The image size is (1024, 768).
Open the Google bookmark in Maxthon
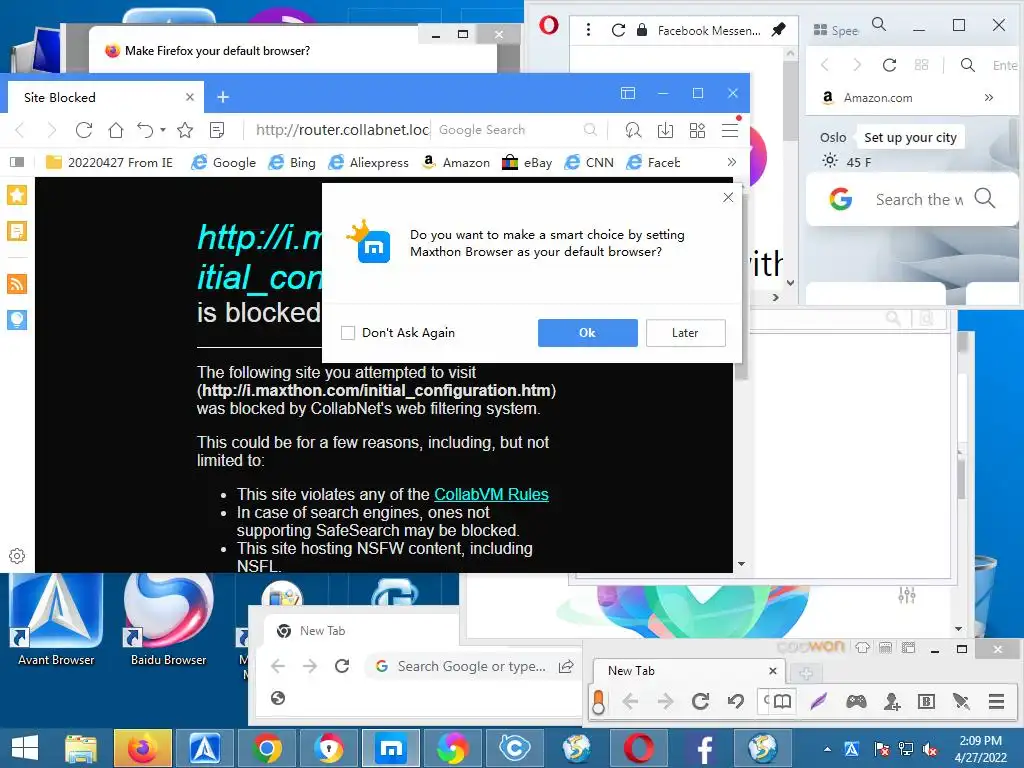(x=223, y=162)
